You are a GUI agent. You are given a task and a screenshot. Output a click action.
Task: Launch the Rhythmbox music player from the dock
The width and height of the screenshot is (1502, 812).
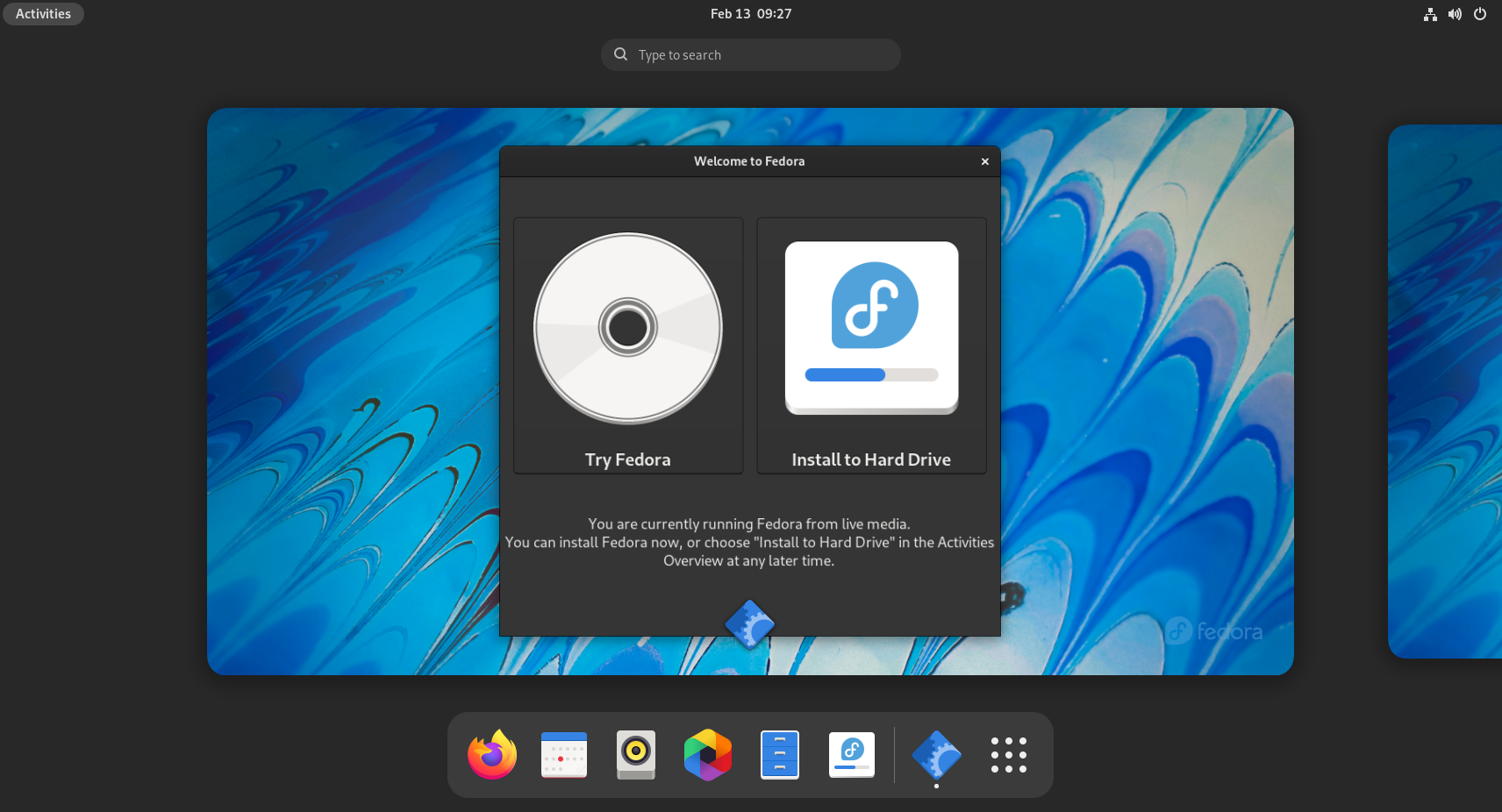[x=635, y=754]
